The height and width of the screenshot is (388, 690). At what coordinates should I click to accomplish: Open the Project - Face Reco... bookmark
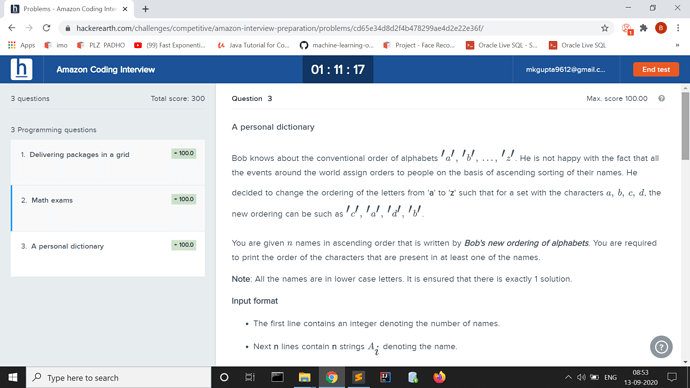click(x=419, y=45)
